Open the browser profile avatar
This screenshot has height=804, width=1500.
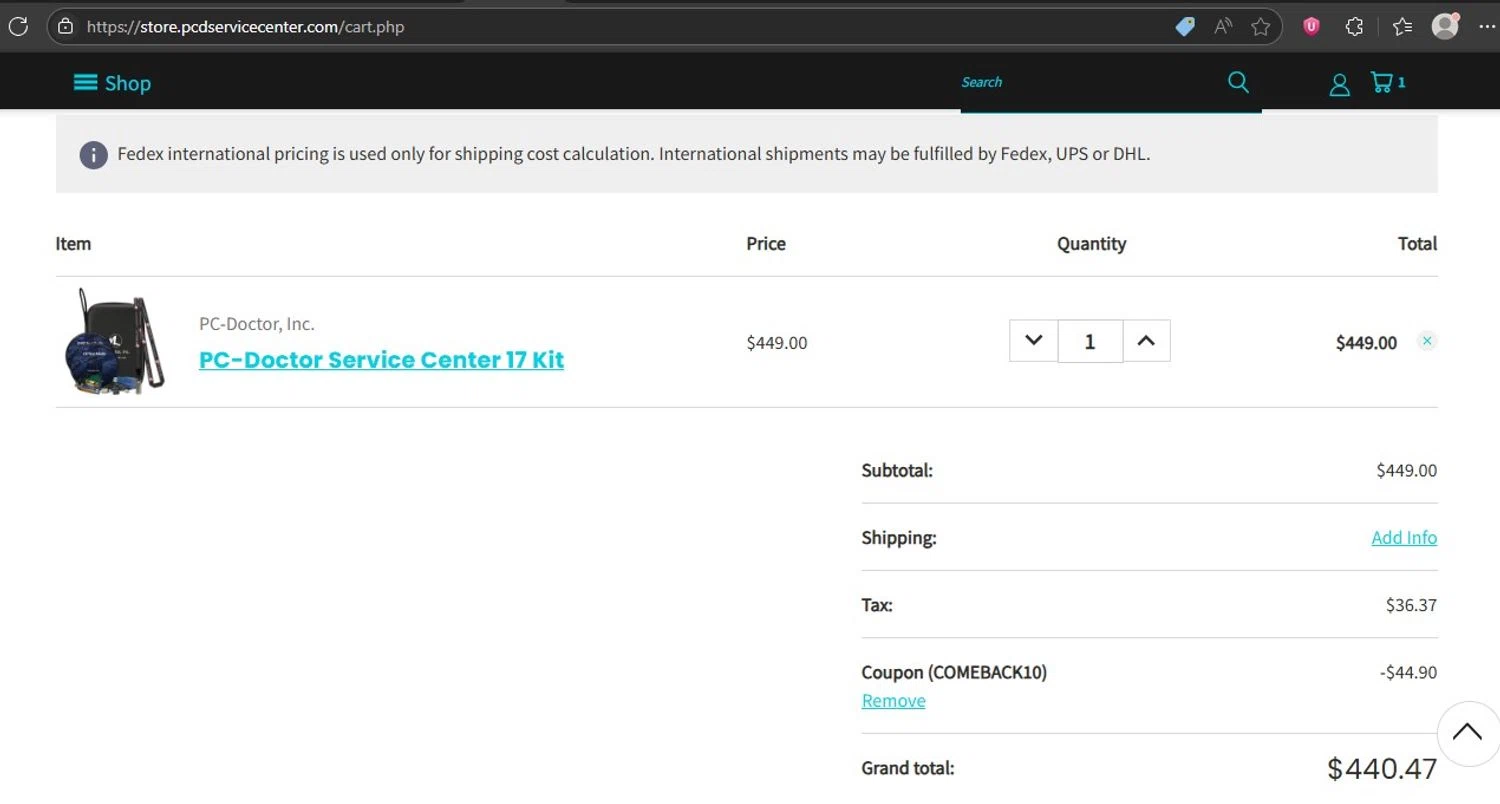(1445, 26)
